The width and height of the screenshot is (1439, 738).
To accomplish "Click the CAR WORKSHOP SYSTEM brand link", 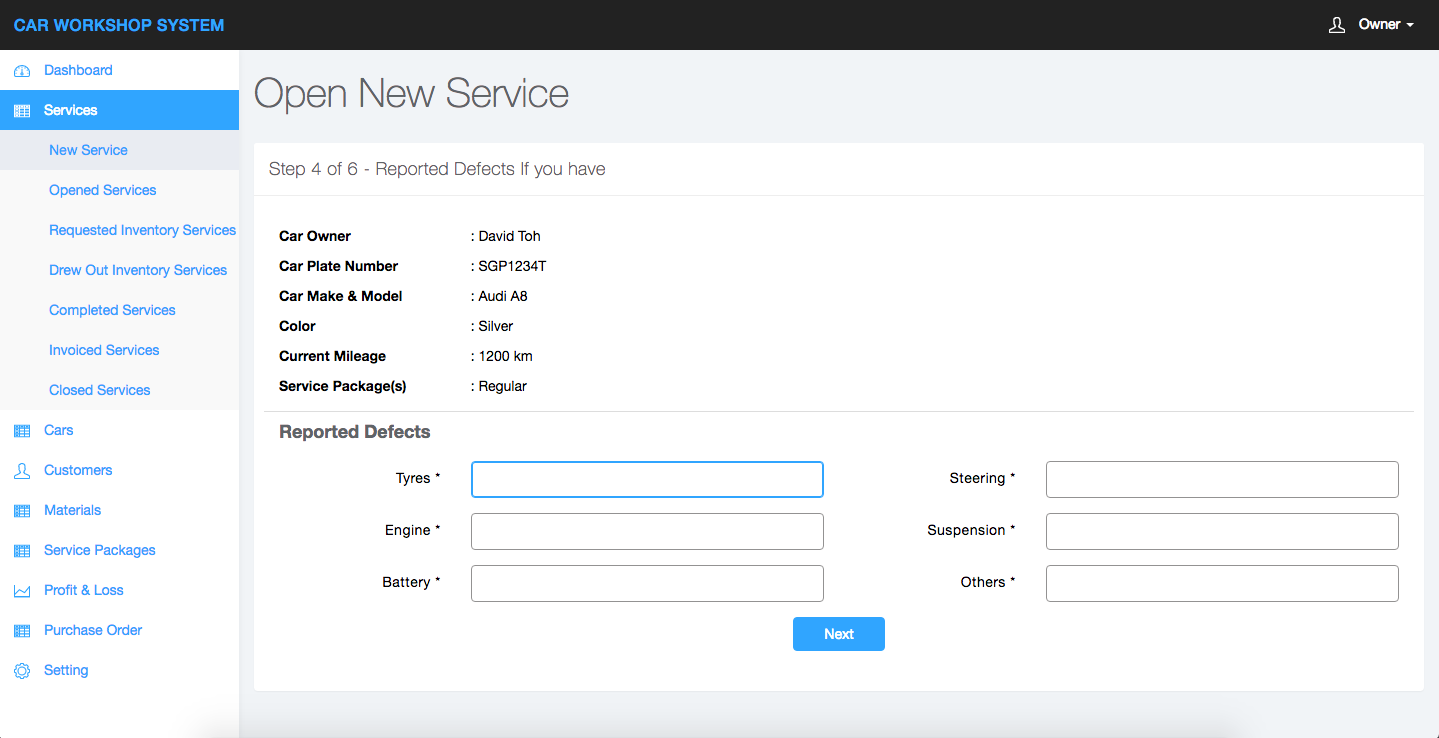I will point(119,25).
